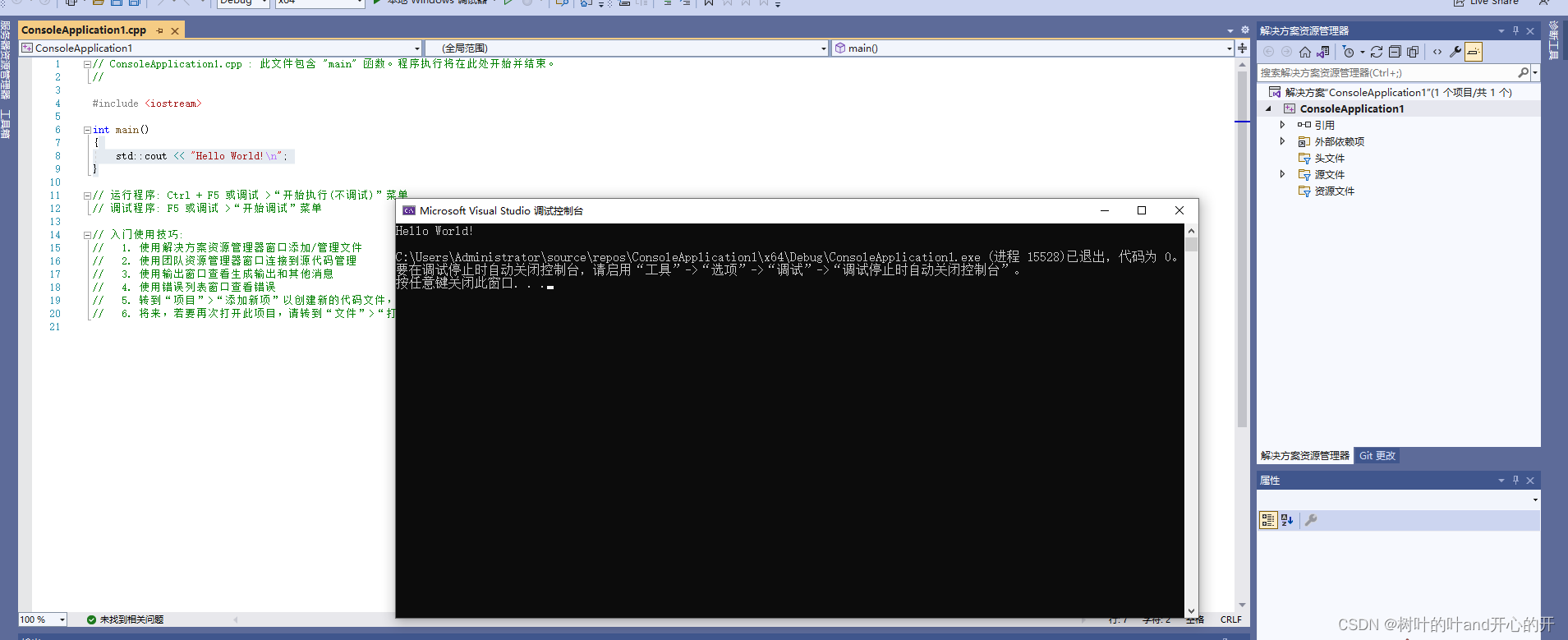Switch to 解决方案资源管理器 bottom tab
Viewport: 1568px width, 640px height.
[1305, 456]
